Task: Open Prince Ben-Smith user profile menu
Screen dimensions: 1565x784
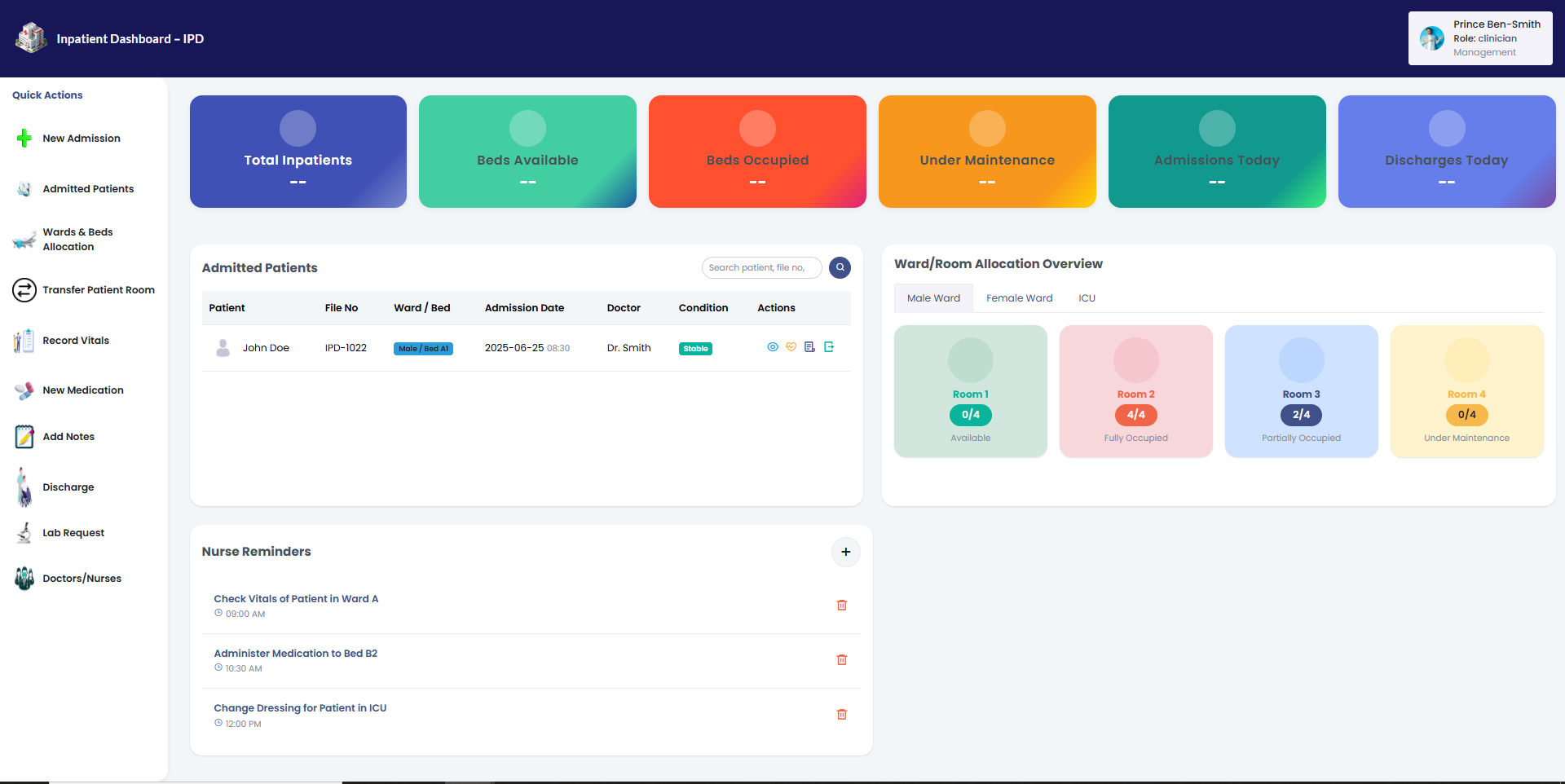Action: coord(1479,38)
